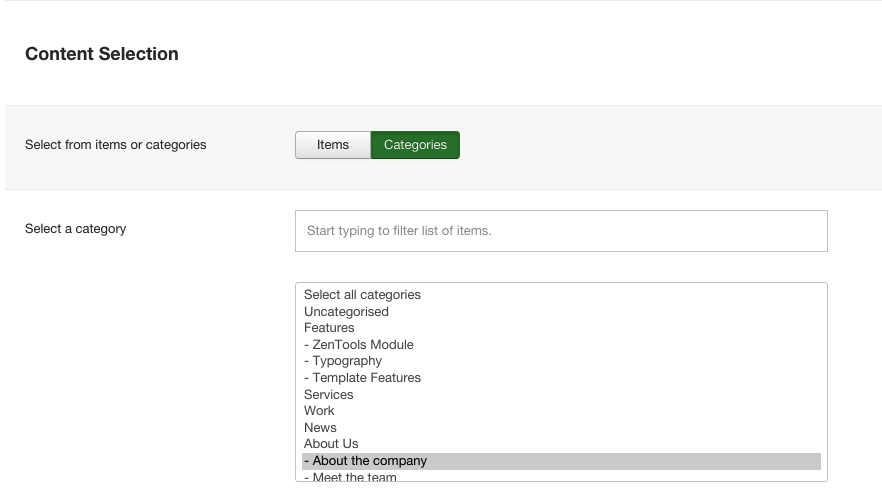882x499 pixels.
Task: Focus the category filter text field
Action: 561,231
